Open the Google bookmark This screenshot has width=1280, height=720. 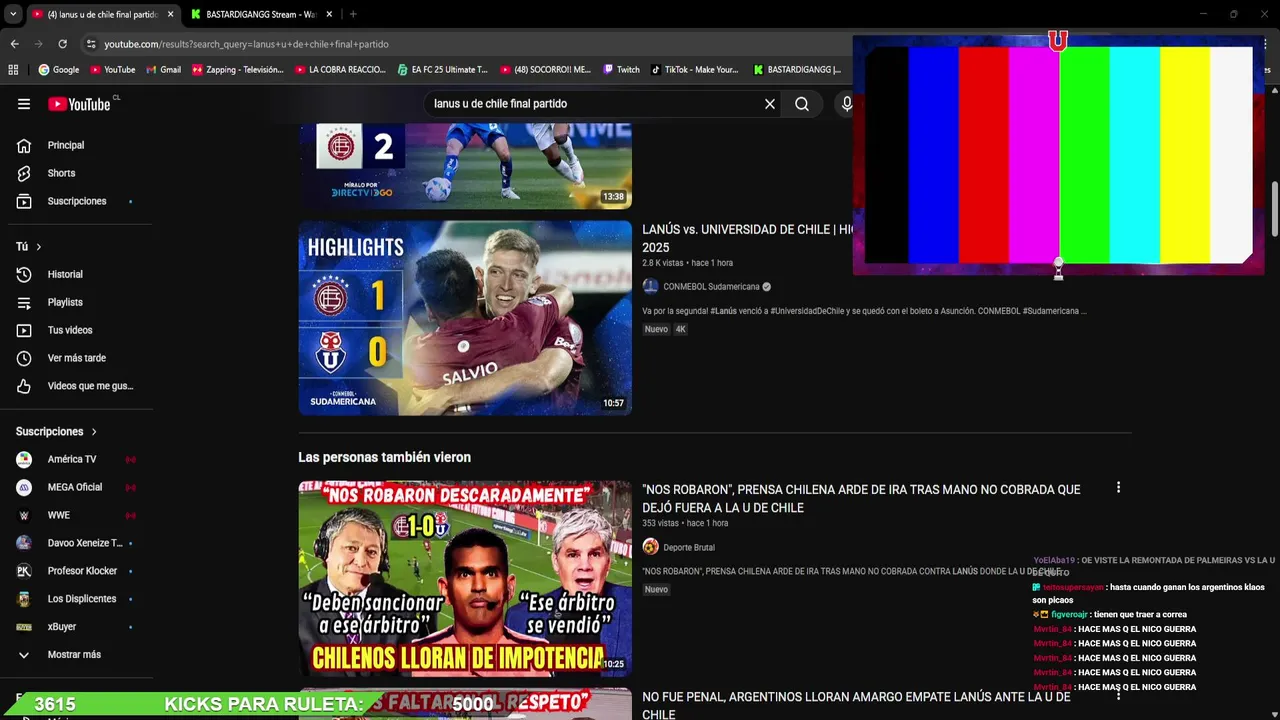59,70
